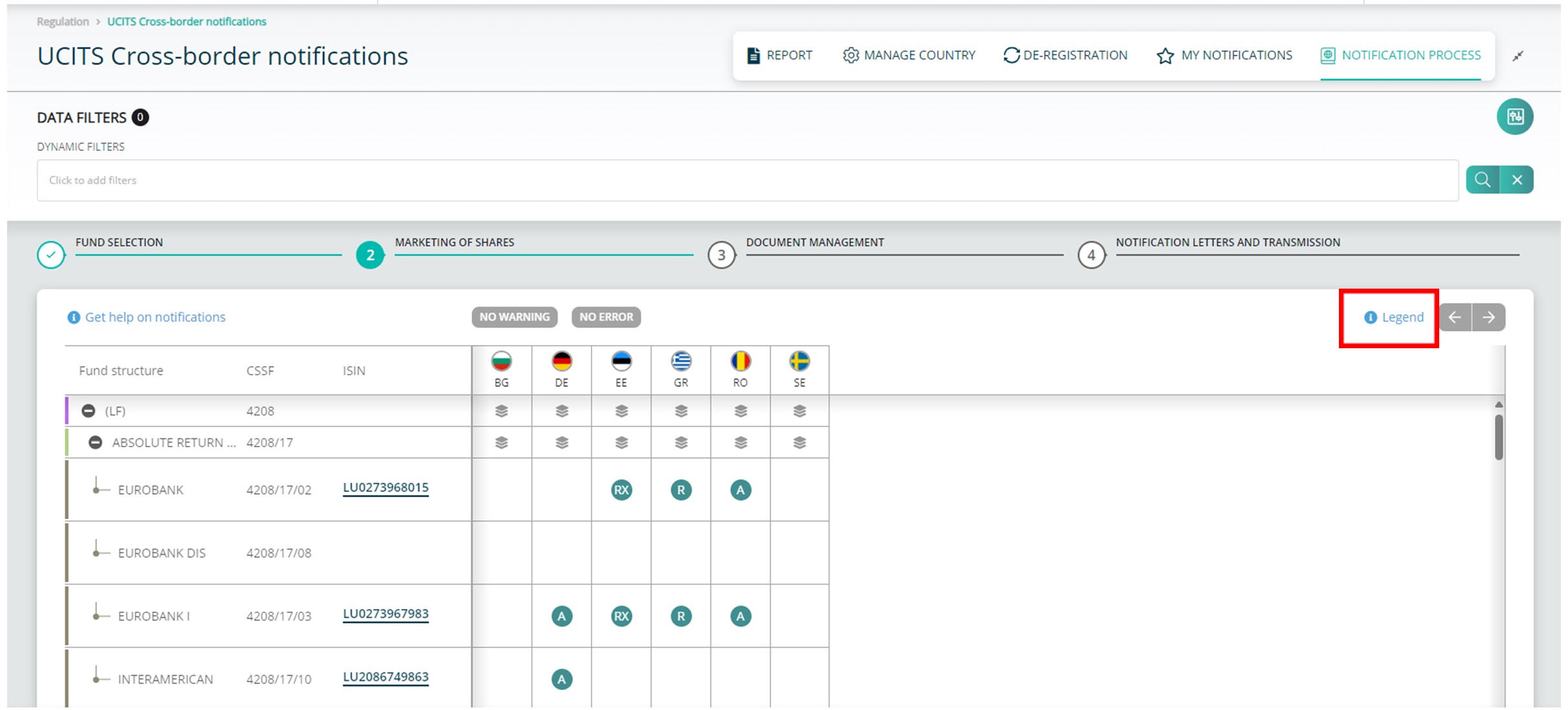
Task: Click the Sweden SE flag column header
Action: coord(800,370)
